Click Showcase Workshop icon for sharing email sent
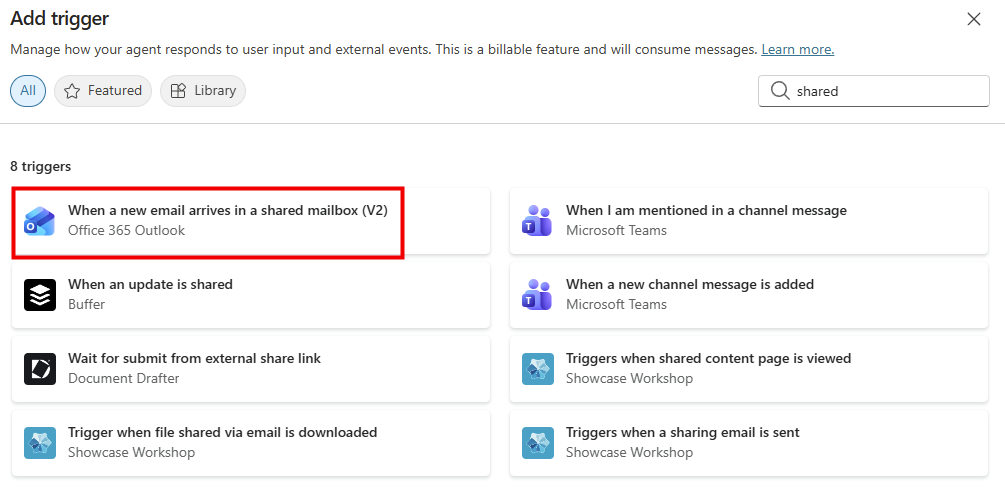Image resolution: width=1005 pixels, height=490 pixels. [x=538, y=443]
